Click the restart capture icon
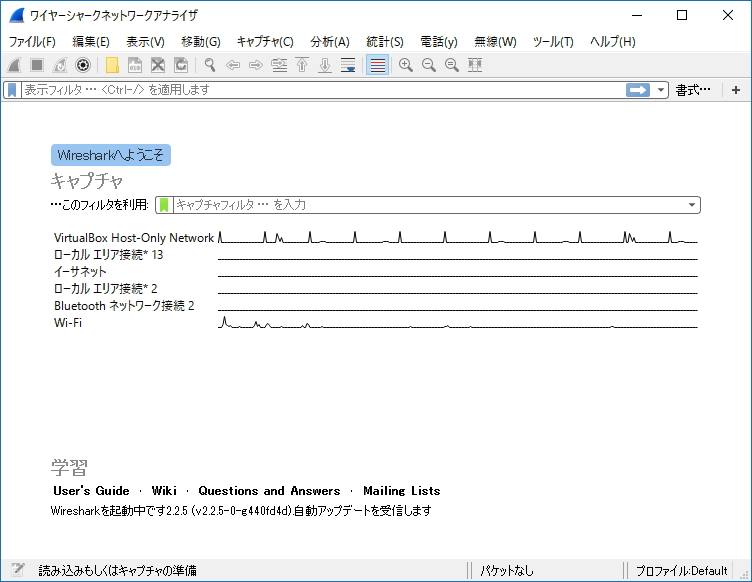752x582 pixels. [60, 65]
